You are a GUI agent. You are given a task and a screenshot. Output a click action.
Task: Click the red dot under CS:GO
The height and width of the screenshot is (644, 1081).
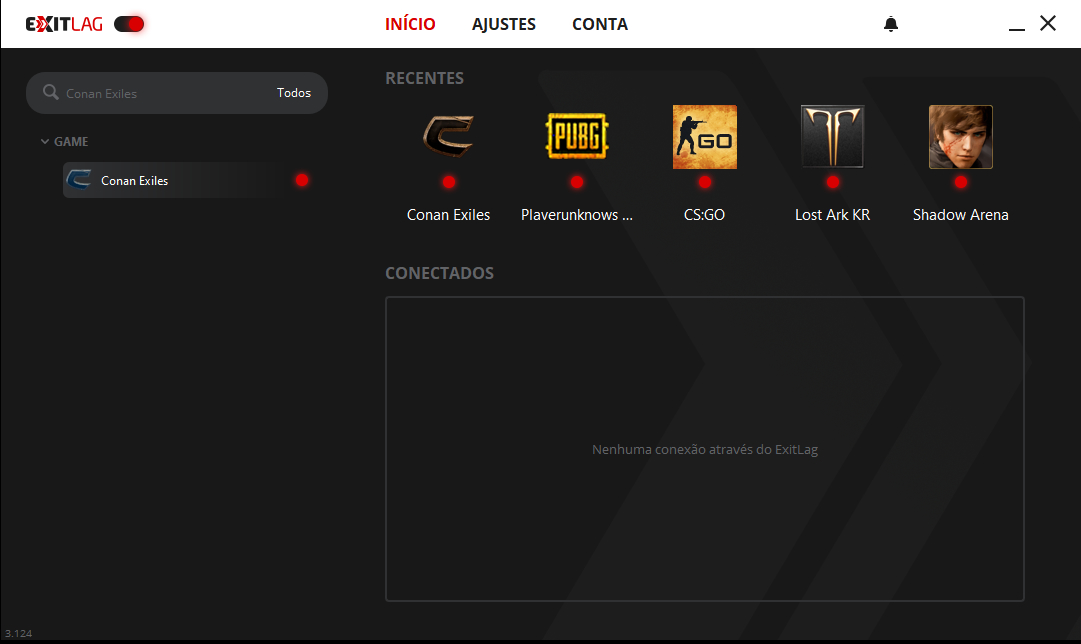[x=704, y=182]
